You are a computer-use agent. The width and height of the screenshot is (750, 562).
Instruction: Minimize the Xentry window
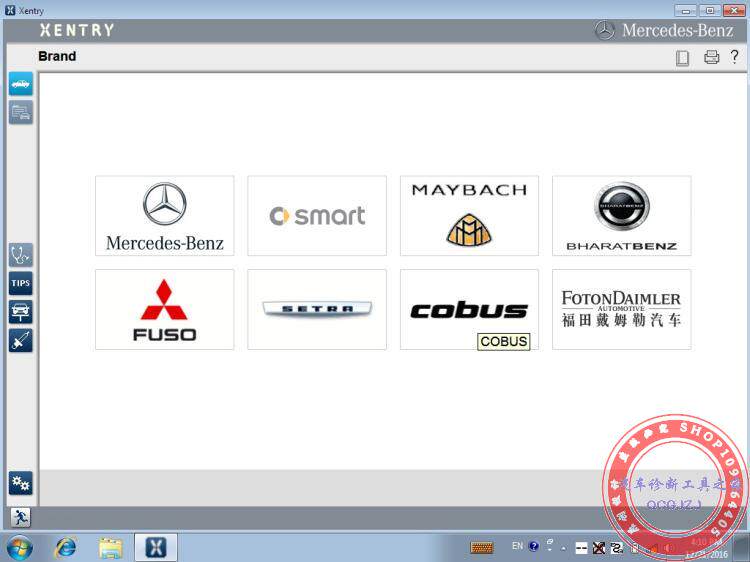(686, 11)
